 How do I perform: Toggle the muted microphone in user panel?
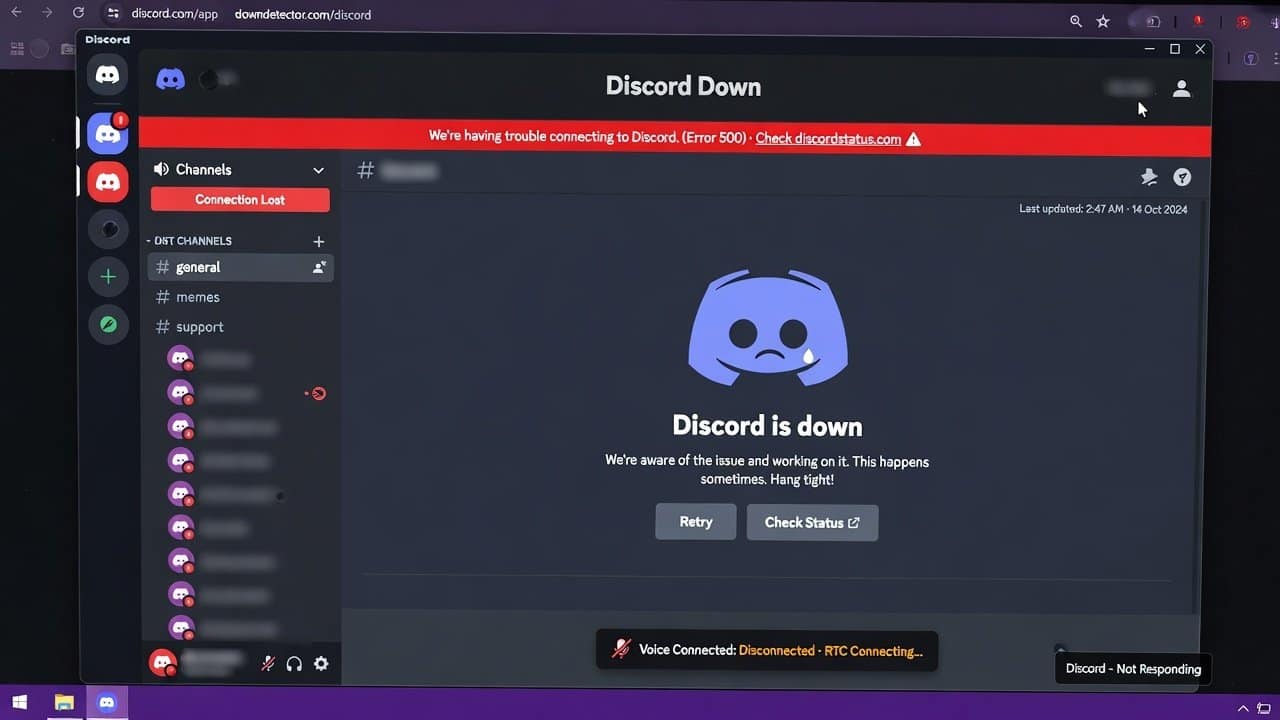click(267, 663)
